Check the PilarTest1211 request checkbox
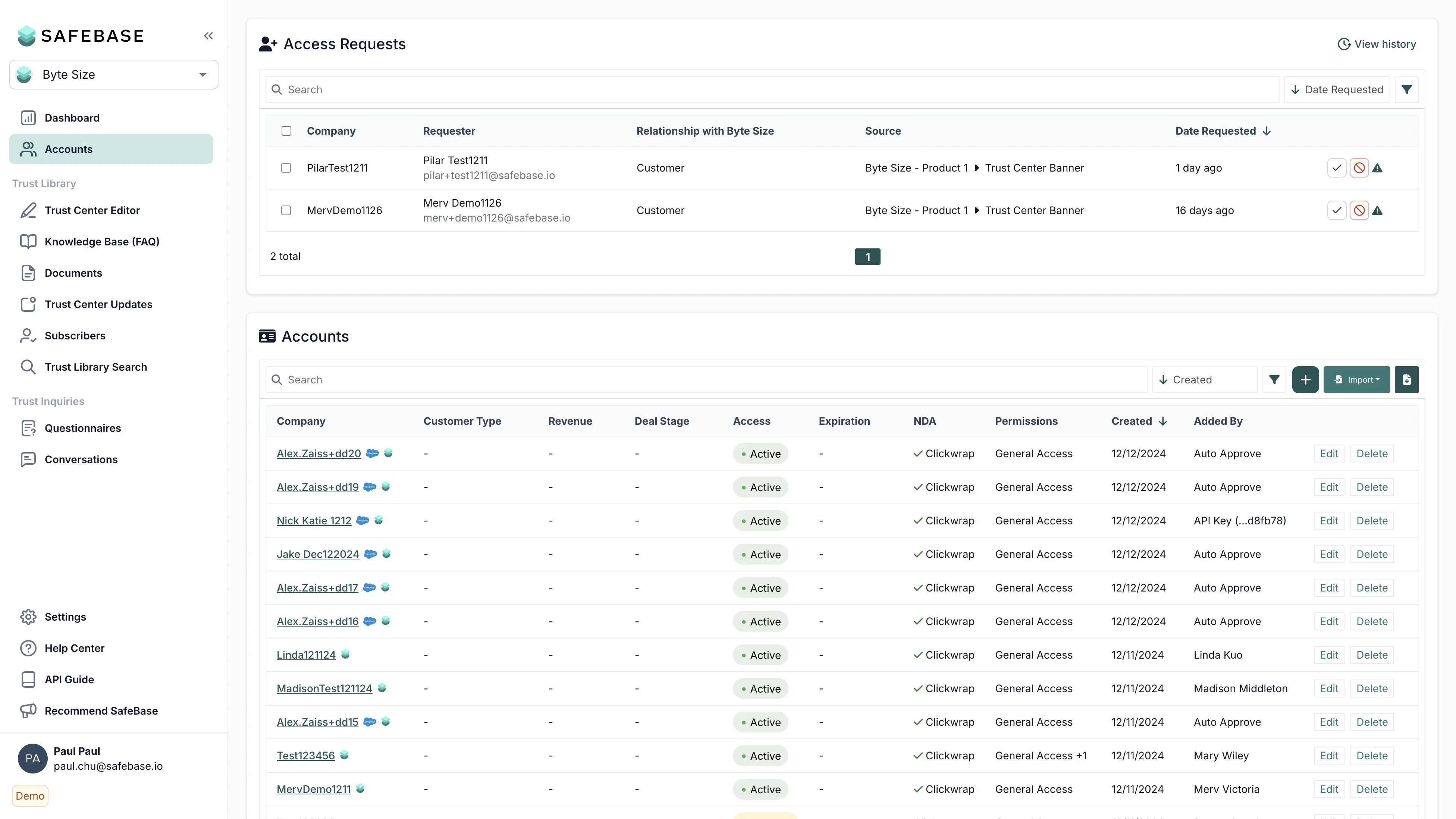1456x819 pixels. click(286, 168)
